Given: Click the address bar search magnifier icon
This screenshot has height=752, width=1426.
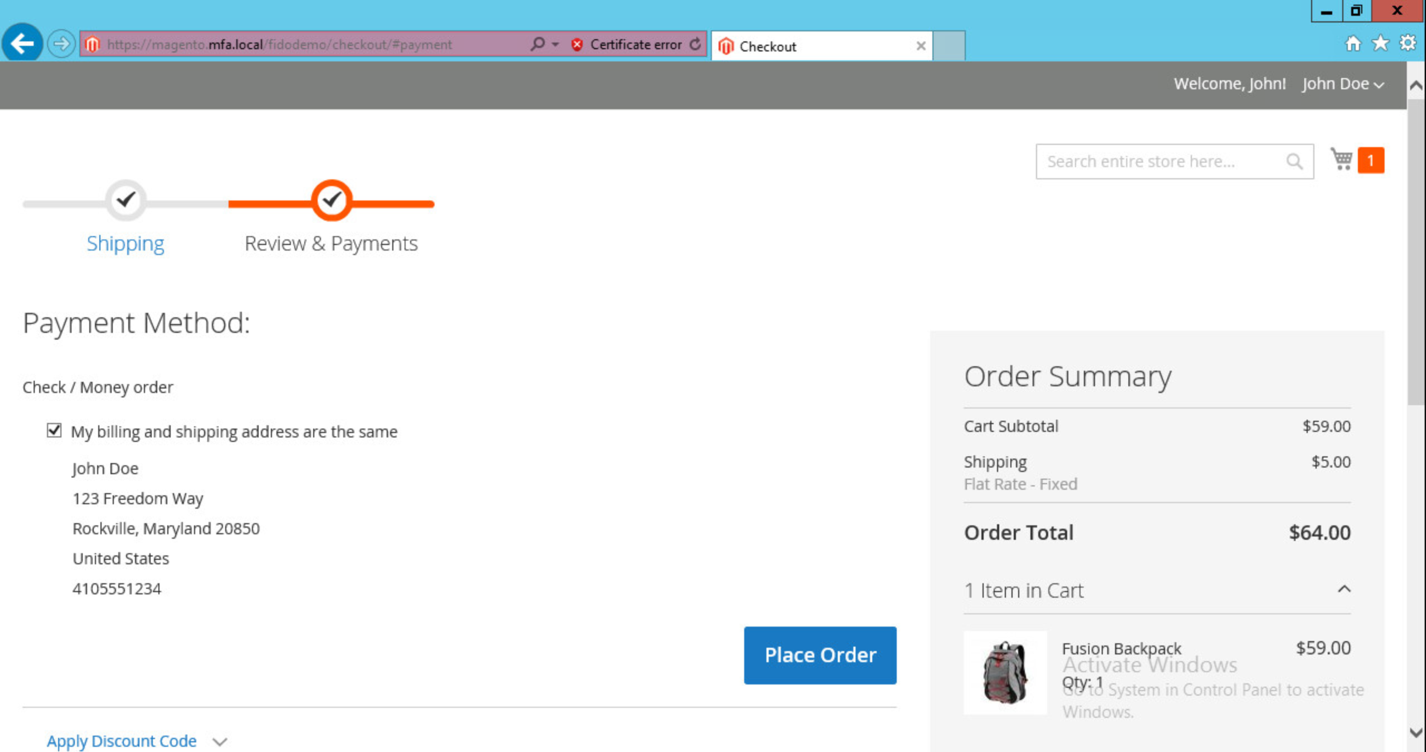Looking at the screenshot, I should point(537,44).
